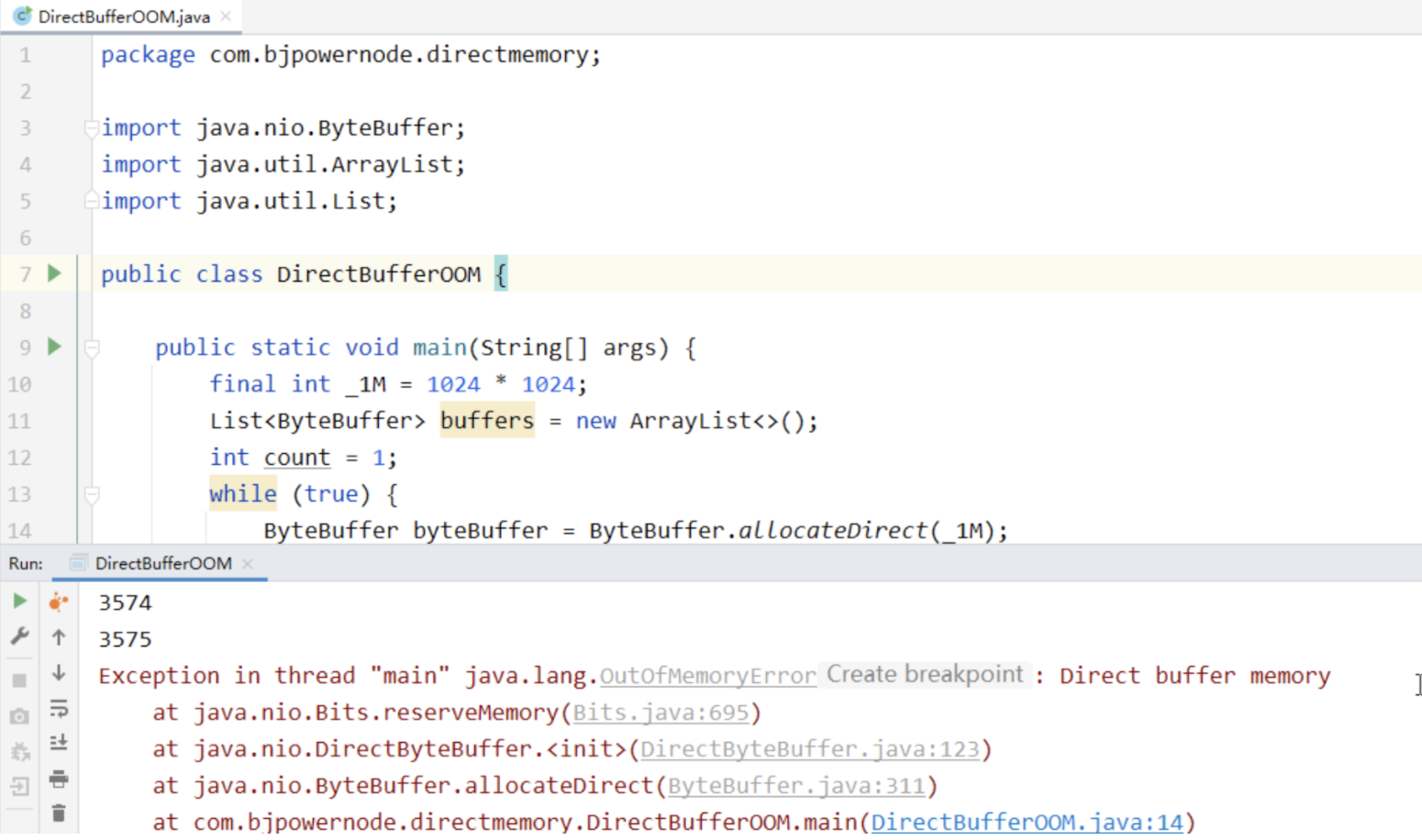Jump up the stack trace with up arrow
Image resolution: width=1422 pixels, height=840 pixels.
(59, 637)
